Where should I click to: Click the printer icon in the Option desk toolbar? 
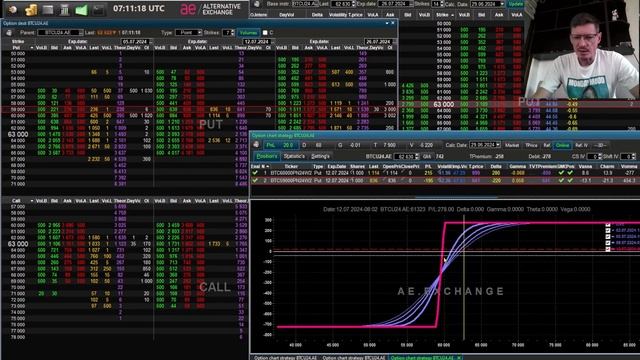(x=9, y=33)
